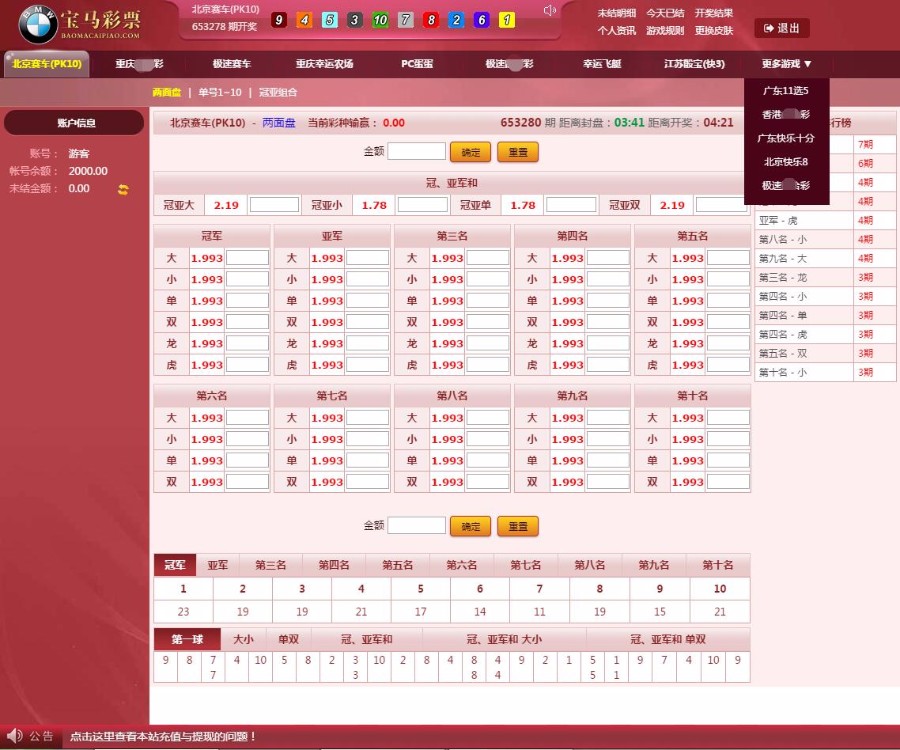Click the yellow number 1 result ball
The image size is (900, 750).
(x=507, y=20)
